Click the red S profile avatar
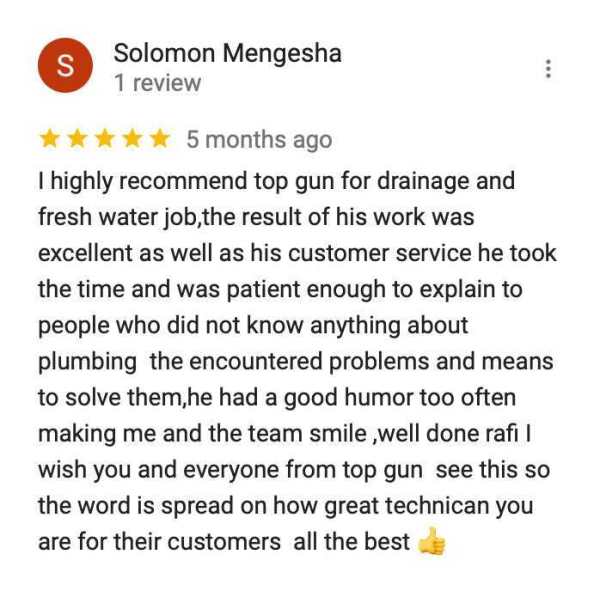This screenshot has width=600, height=591. [x=65, y=65]
